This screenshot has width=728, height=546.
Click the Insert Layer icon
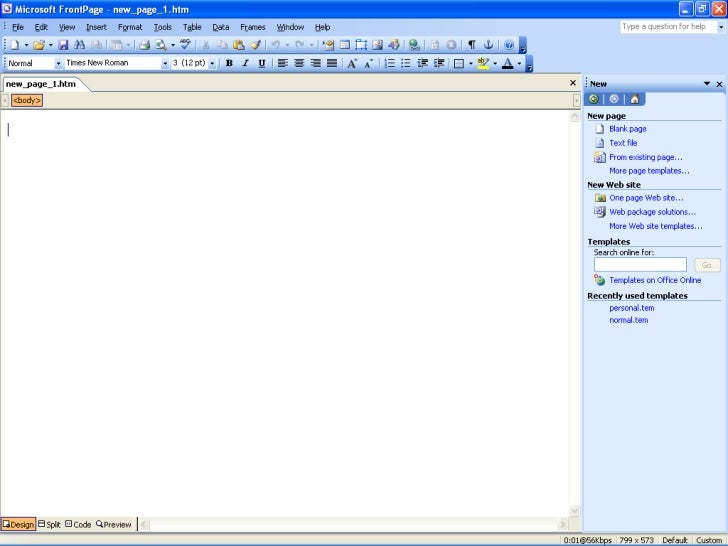click(x=361, y=45)
